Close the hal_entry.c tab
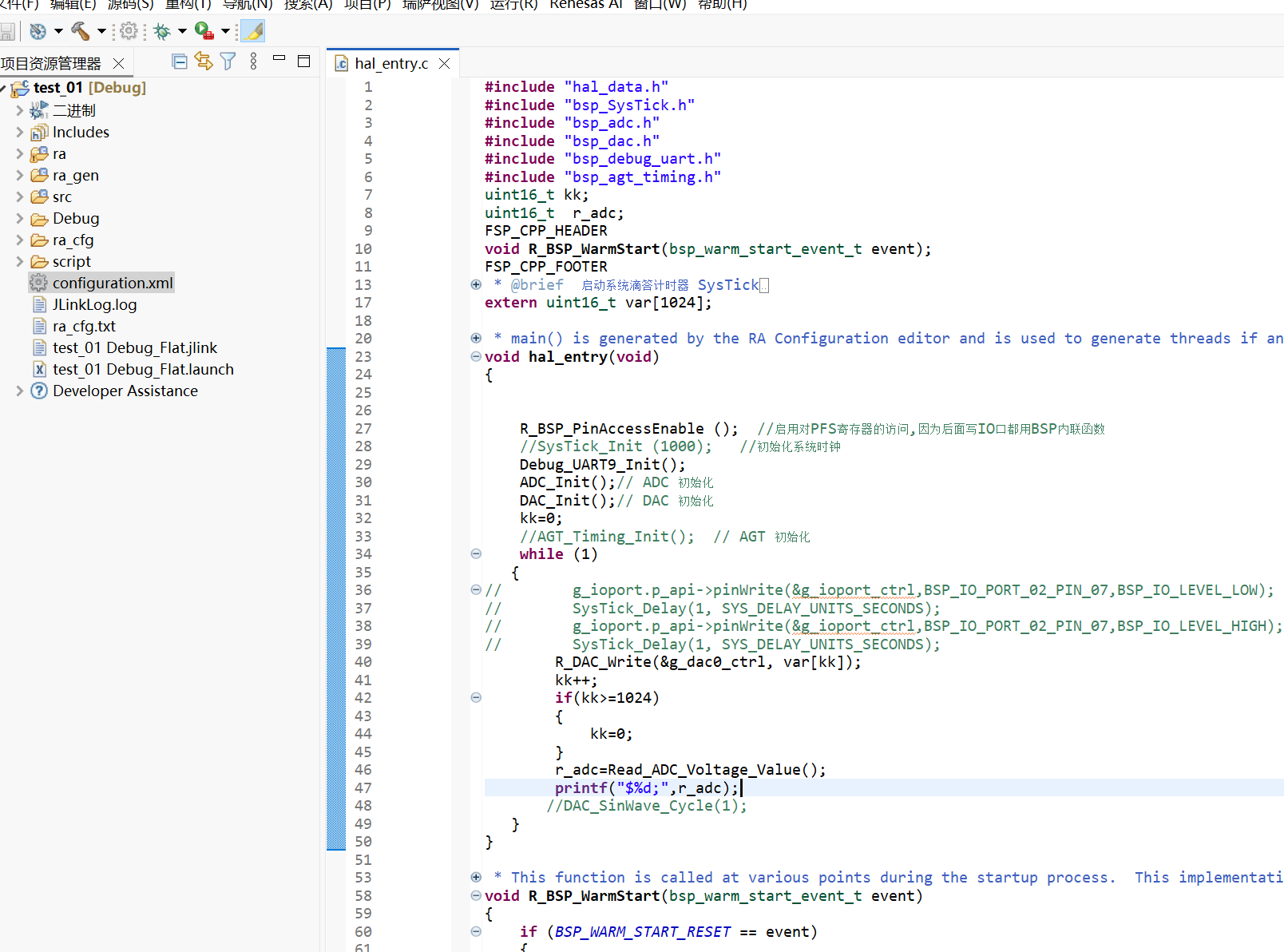This screenshot has width=1284, height=952. (x=445, y=63)
